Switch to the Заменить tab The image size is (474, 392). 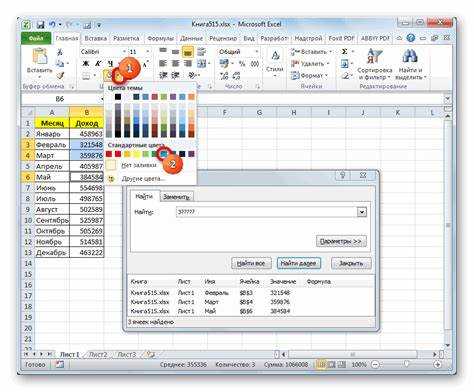click(176, 197)
